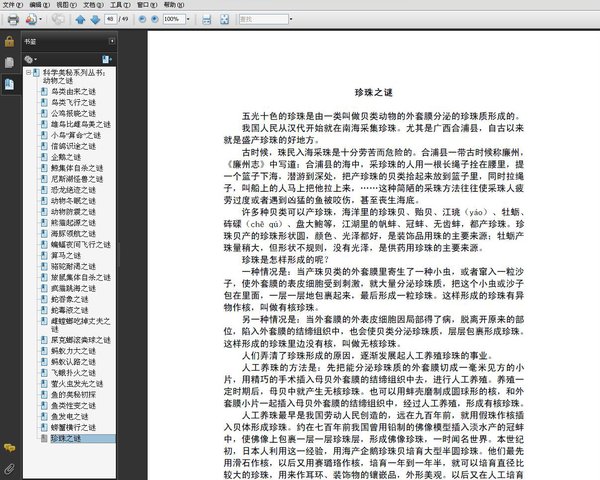600x480 pixels.
Task: Open bookmark 尼斯湖怪兽之谜
Action: point(77,179)
